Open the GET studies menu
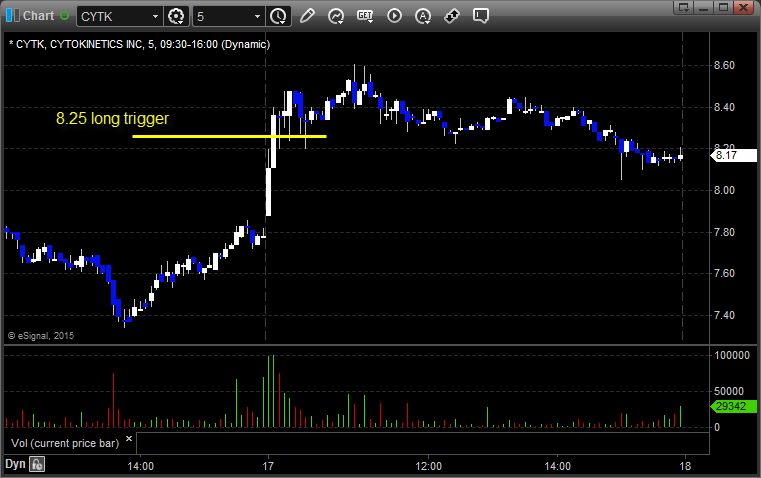This screenshot has width=761, height=478. [365, 16]
